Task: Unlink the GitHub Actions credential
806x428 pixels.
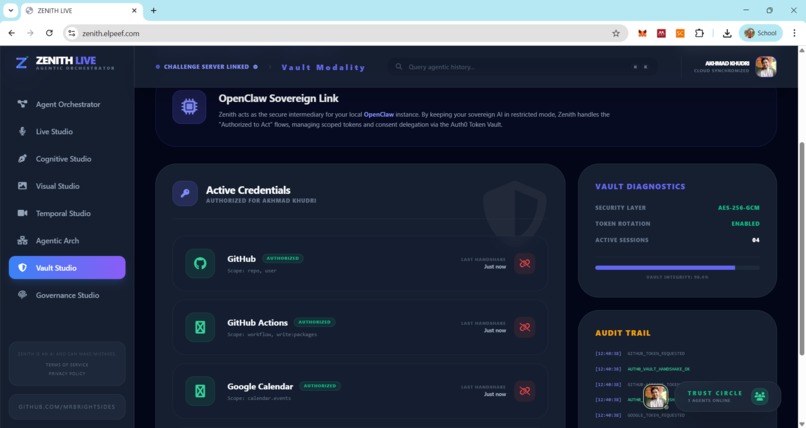Action: (x=524, y=327)
